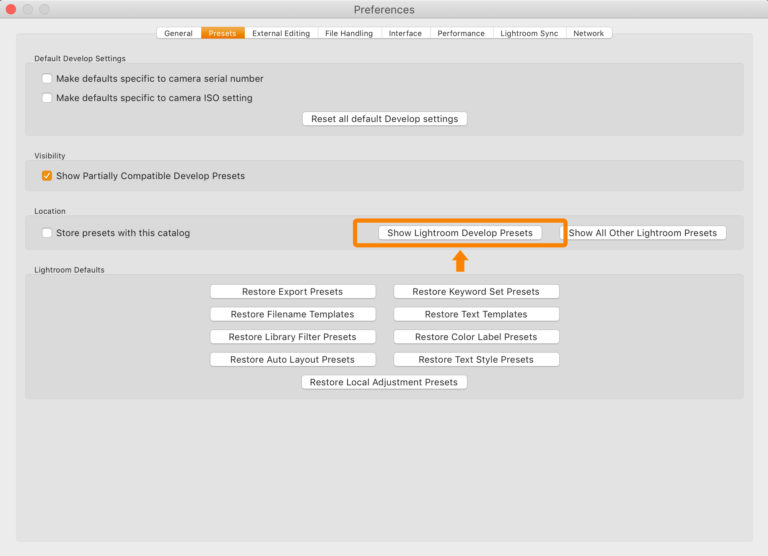The image size is (768, 556).
Task: Go to the File Handling tab
Action: point(349,33)
